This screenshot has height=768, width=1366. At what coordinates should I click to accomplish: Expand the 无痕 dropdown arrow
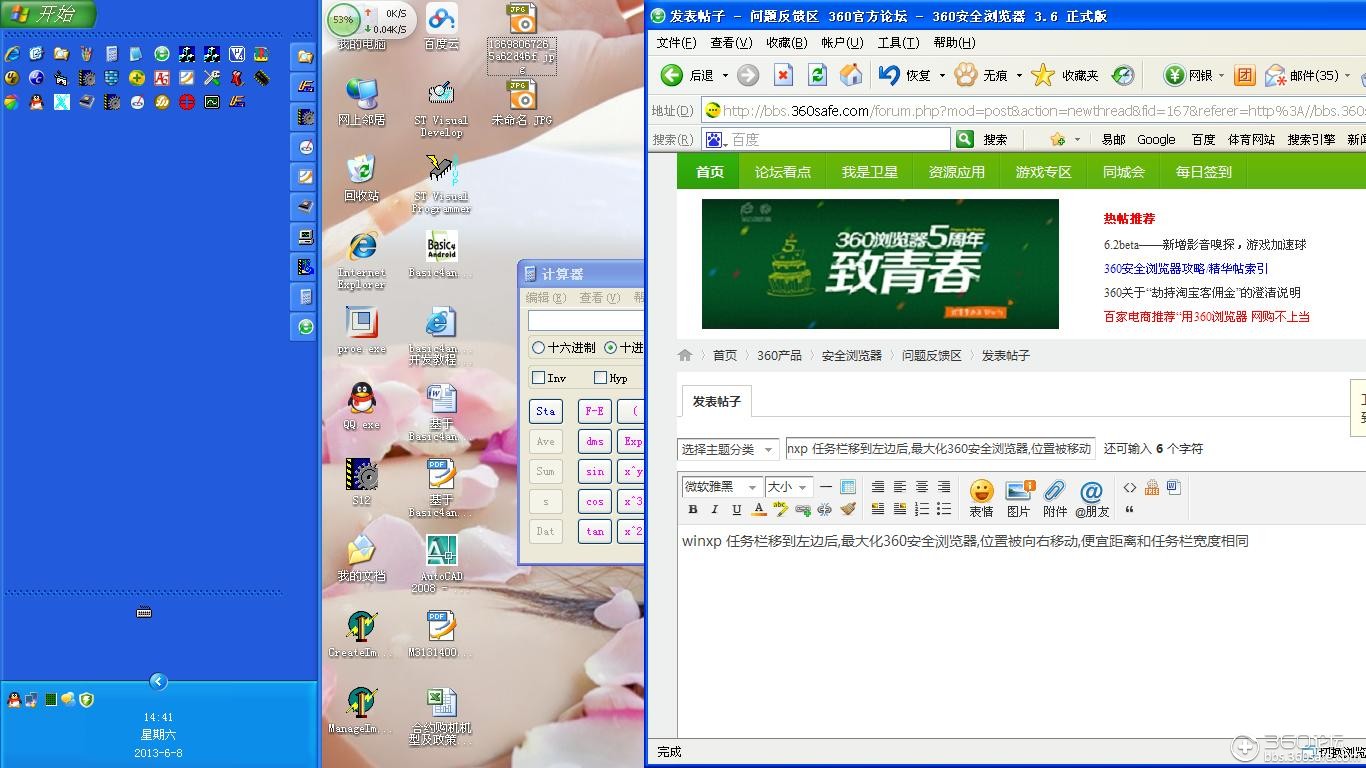point(1019,76)
